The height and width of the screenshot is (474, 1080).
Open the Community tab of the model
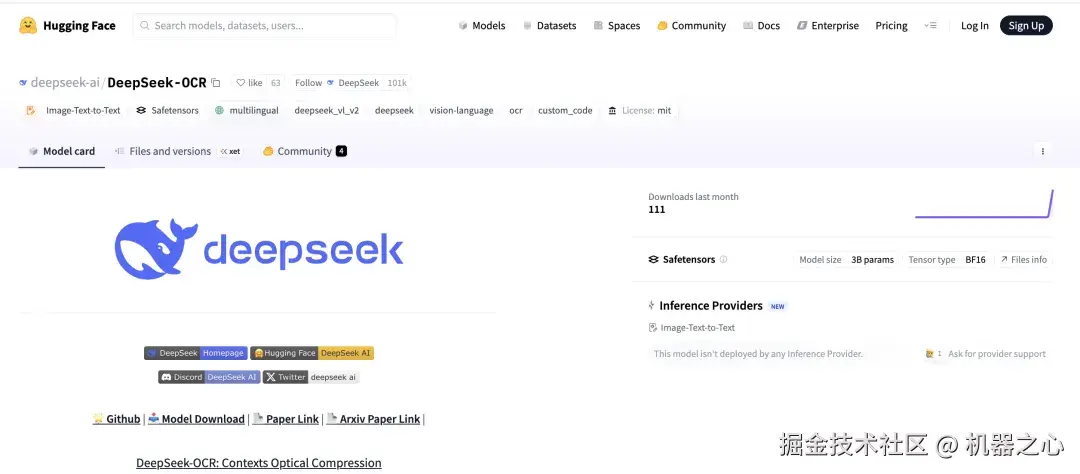(x=304, y=152)
